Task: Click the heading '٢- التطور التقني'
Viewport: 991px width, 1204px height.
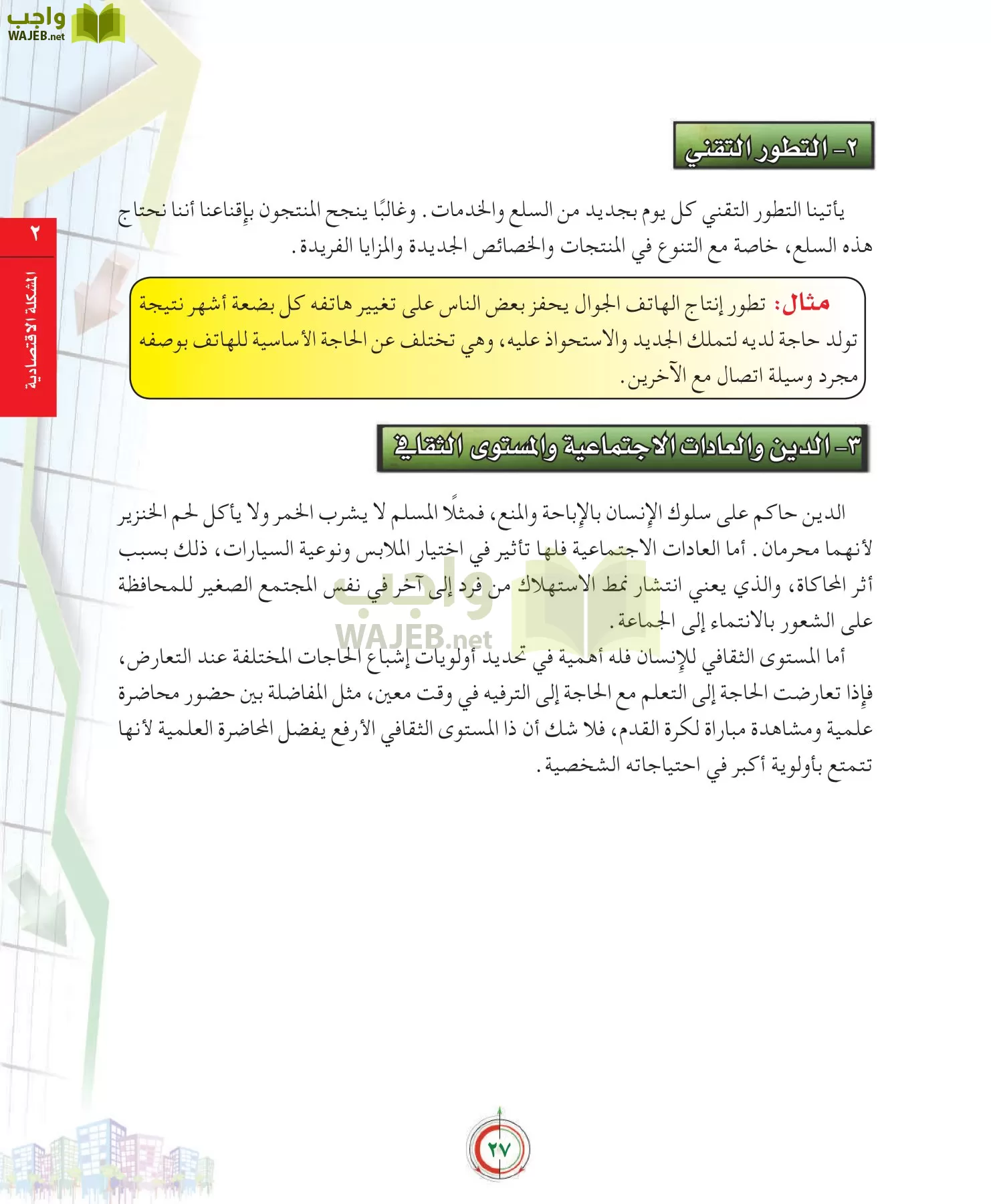Action: [x=774, y=146]
